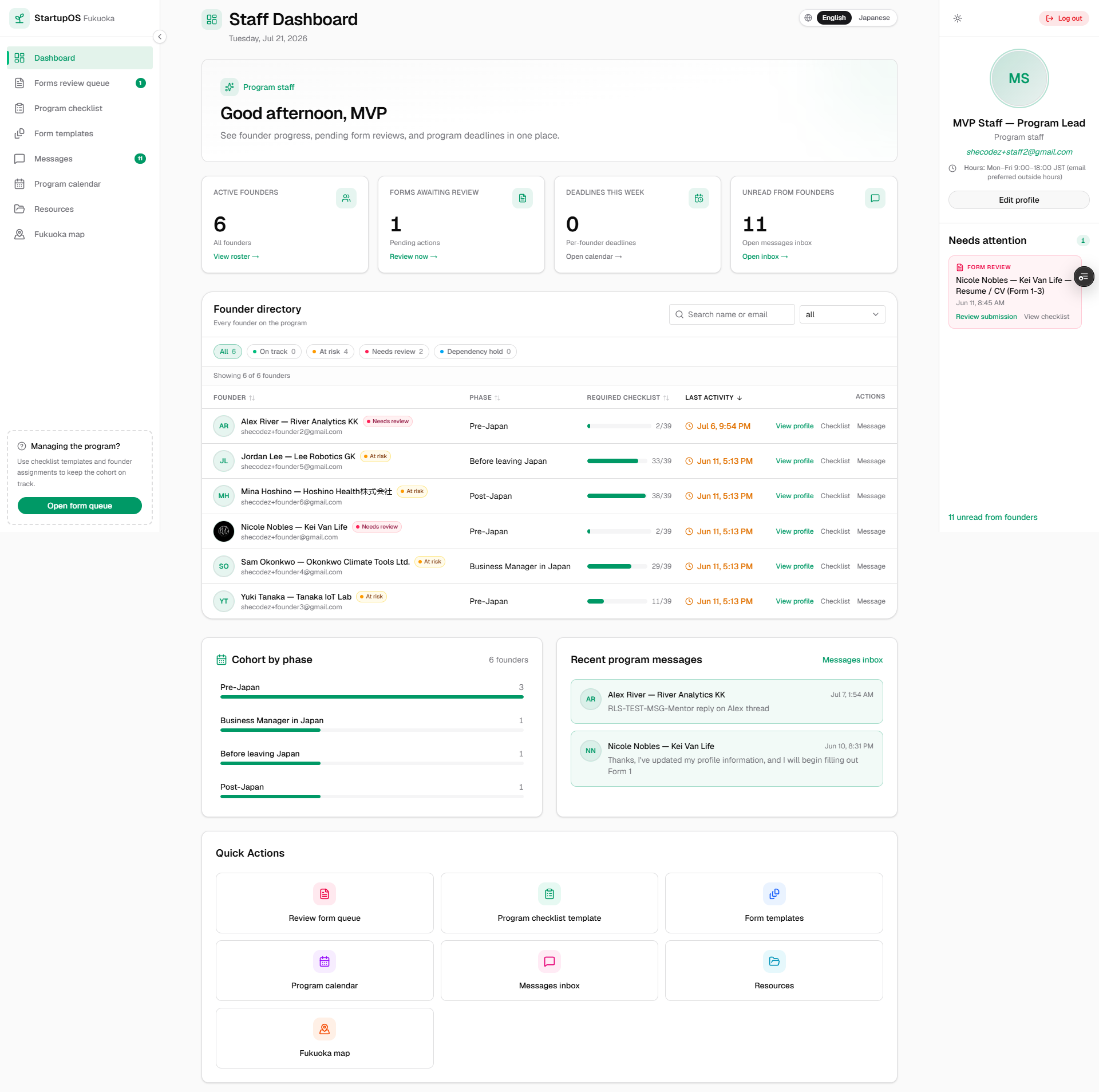Click Open inbox link
Image resolution: width=1099 pixels, height=1092 pixels.
[765, 257]
